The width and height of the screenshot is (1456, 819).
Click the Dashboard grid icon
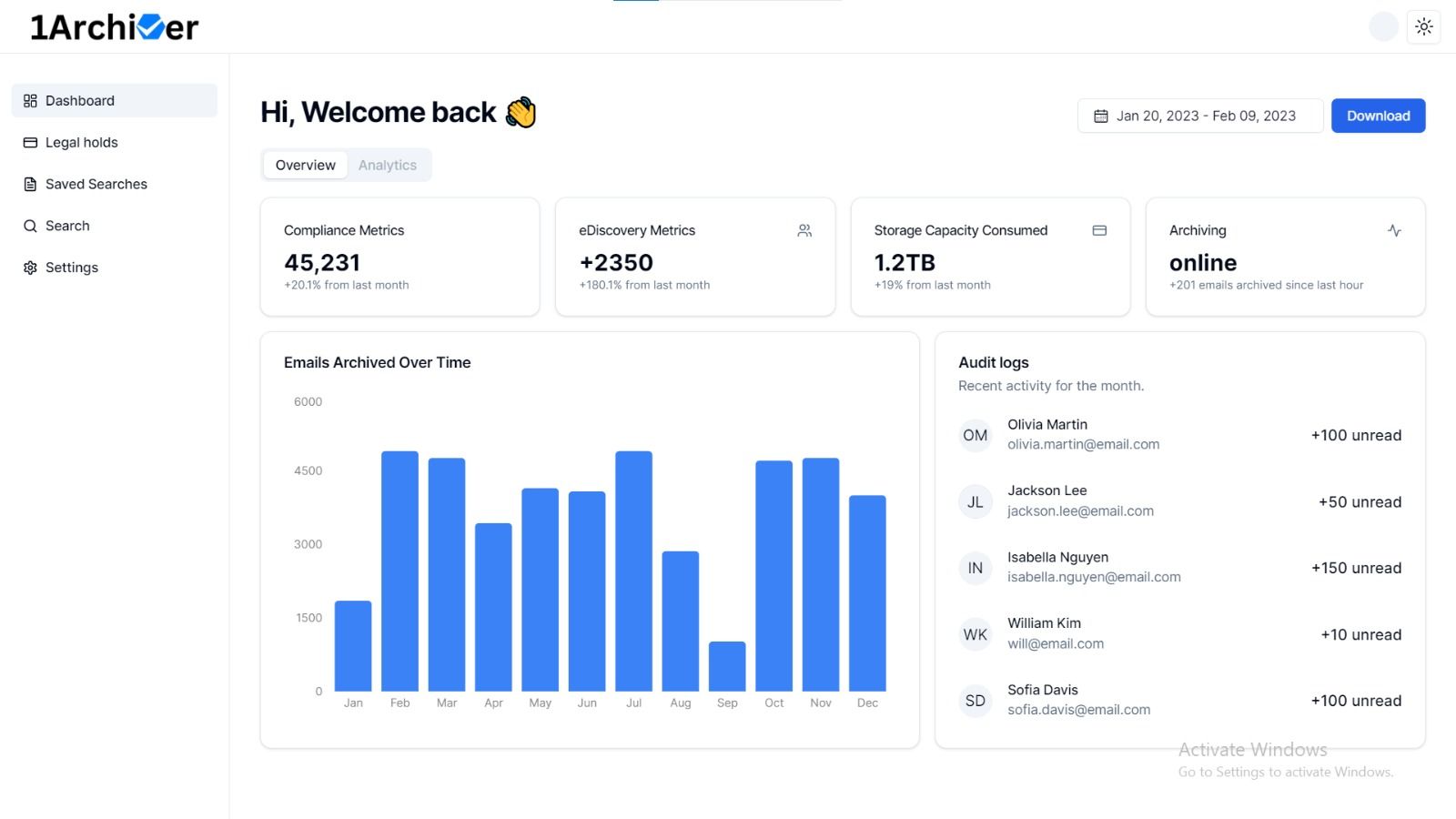click(x=30, y=101)
